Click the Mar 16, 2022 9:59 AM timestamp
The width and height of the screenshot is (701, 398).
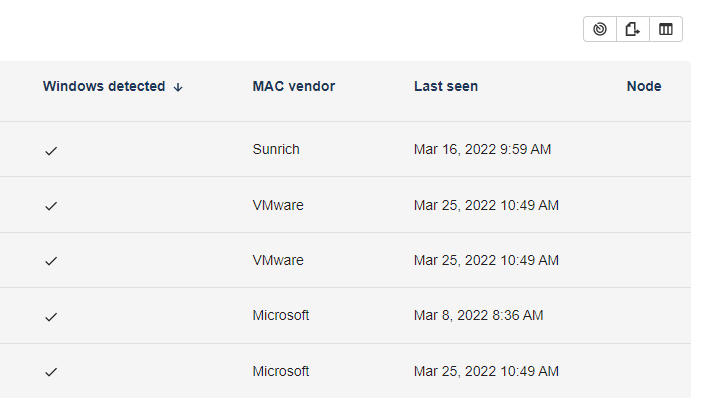482,149
